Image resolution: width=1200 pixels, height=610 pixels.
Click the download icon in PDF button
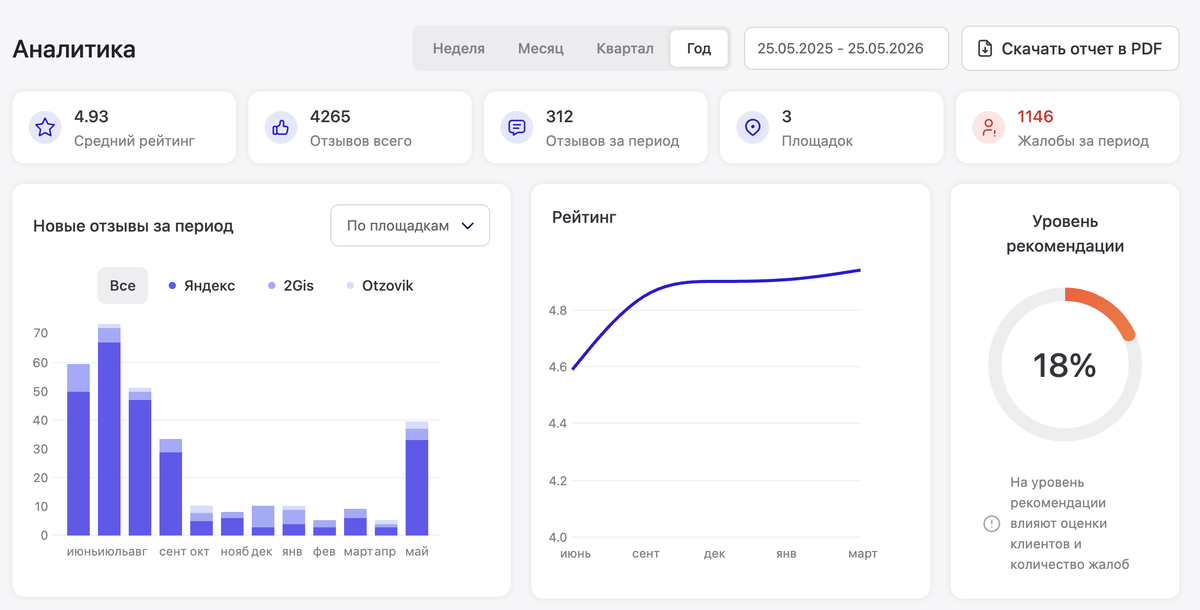pyautogui.click(x=985, y=48)
